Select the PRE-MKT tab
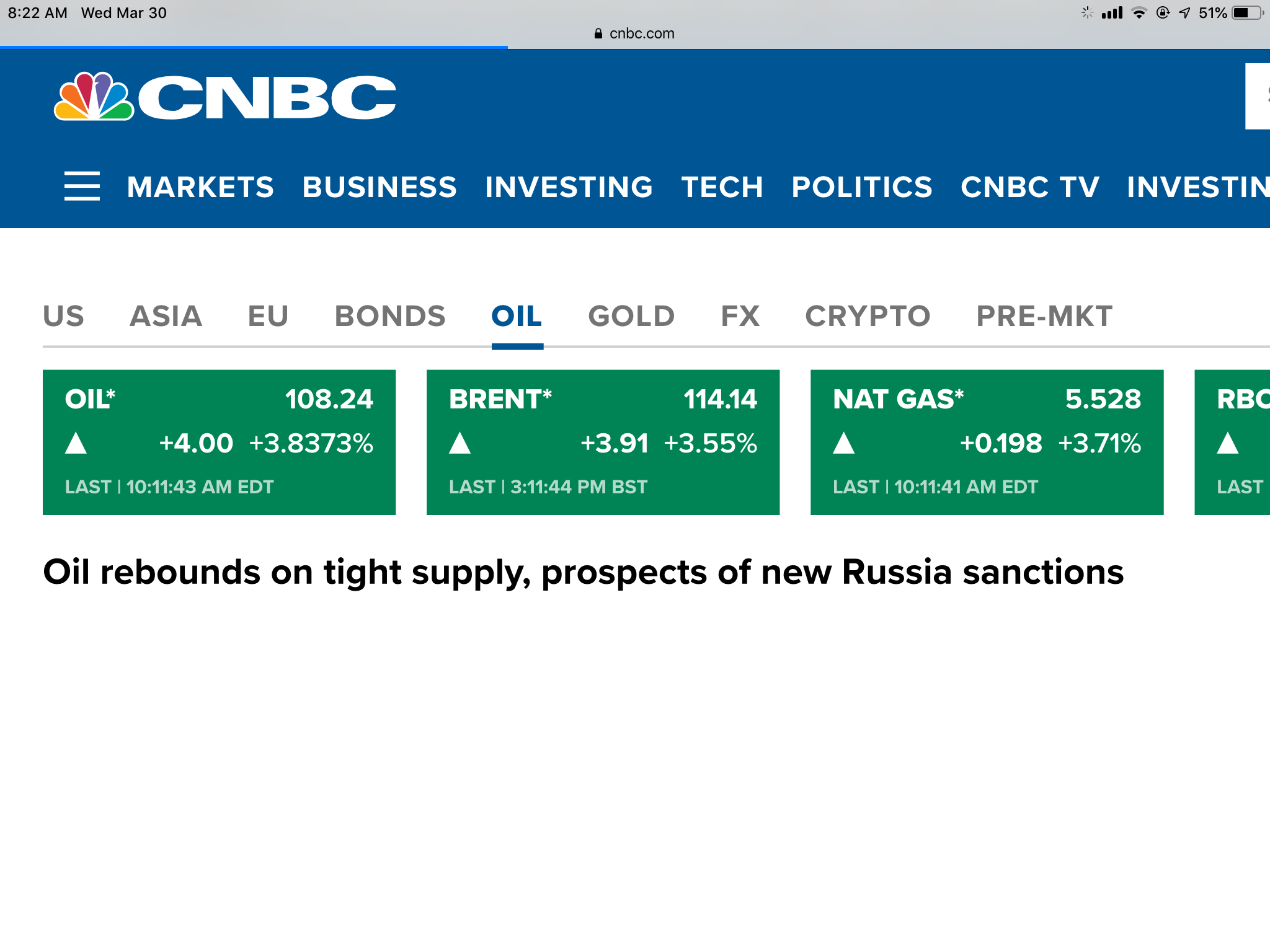Screen dimensions: 1270x952 (1044, 316)
